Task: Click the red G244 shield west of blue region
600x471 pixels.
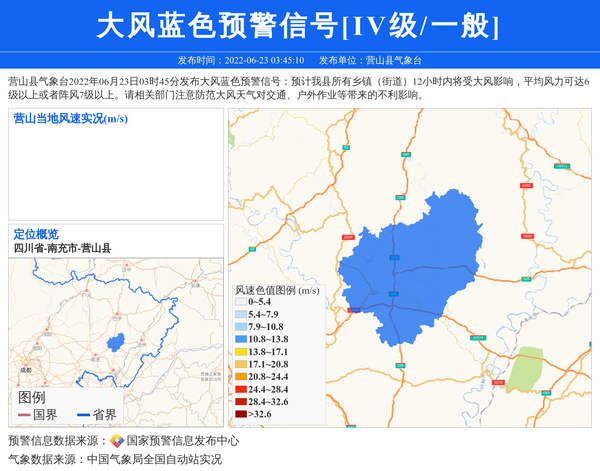Action: point(348,237)
